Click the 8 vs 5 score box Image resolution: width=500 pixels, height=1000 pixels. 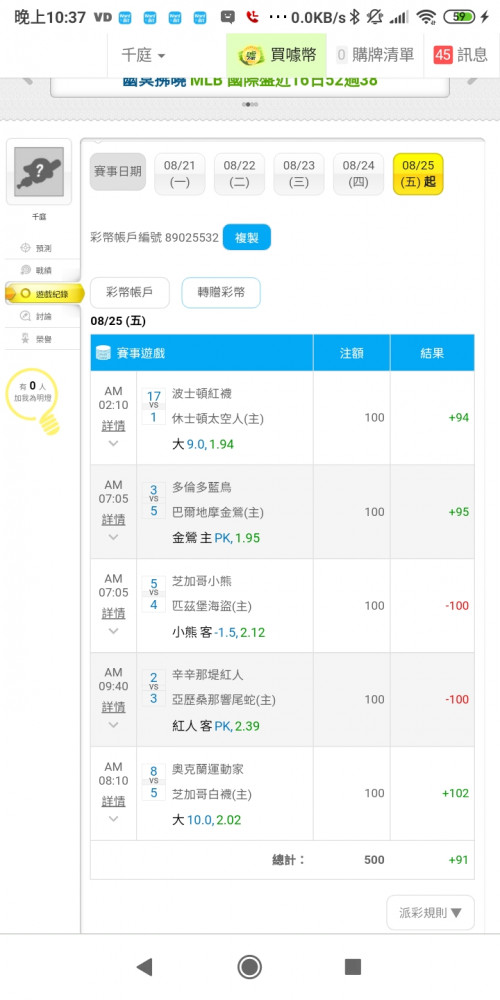pyautogui.click(x=154, y=782)
